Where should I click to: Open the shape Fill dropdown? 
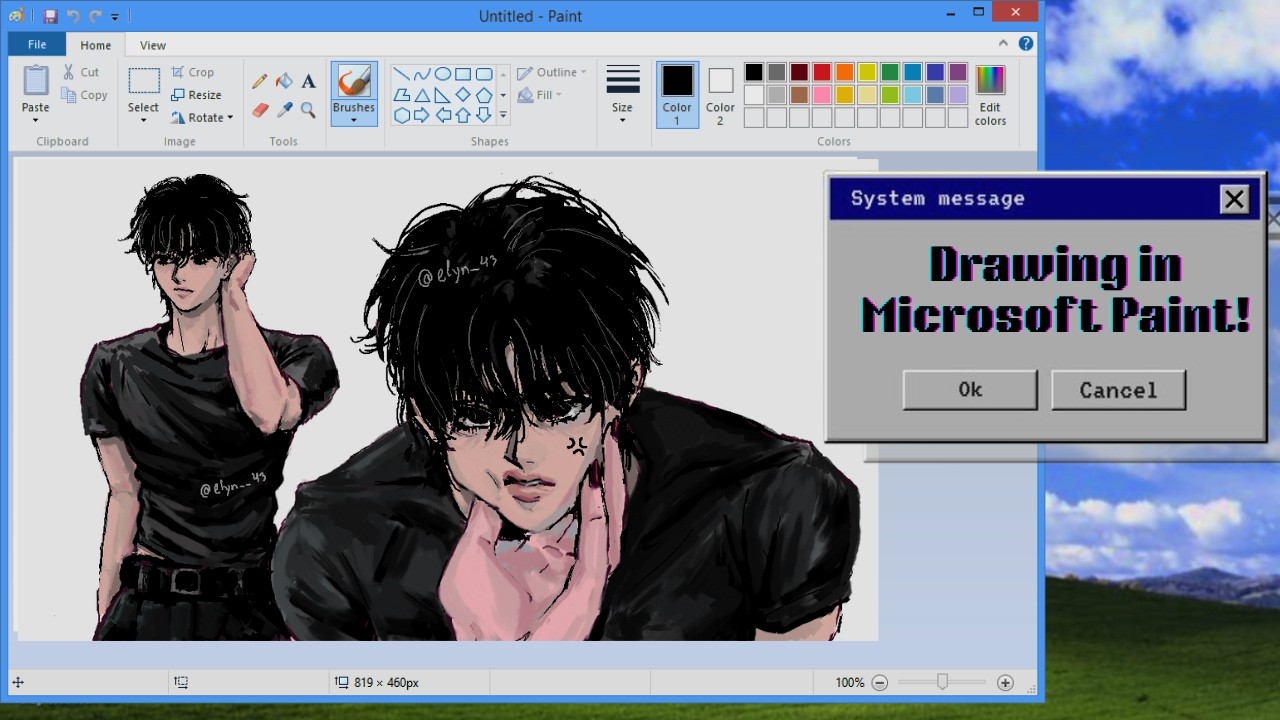(x=540, y=95)
